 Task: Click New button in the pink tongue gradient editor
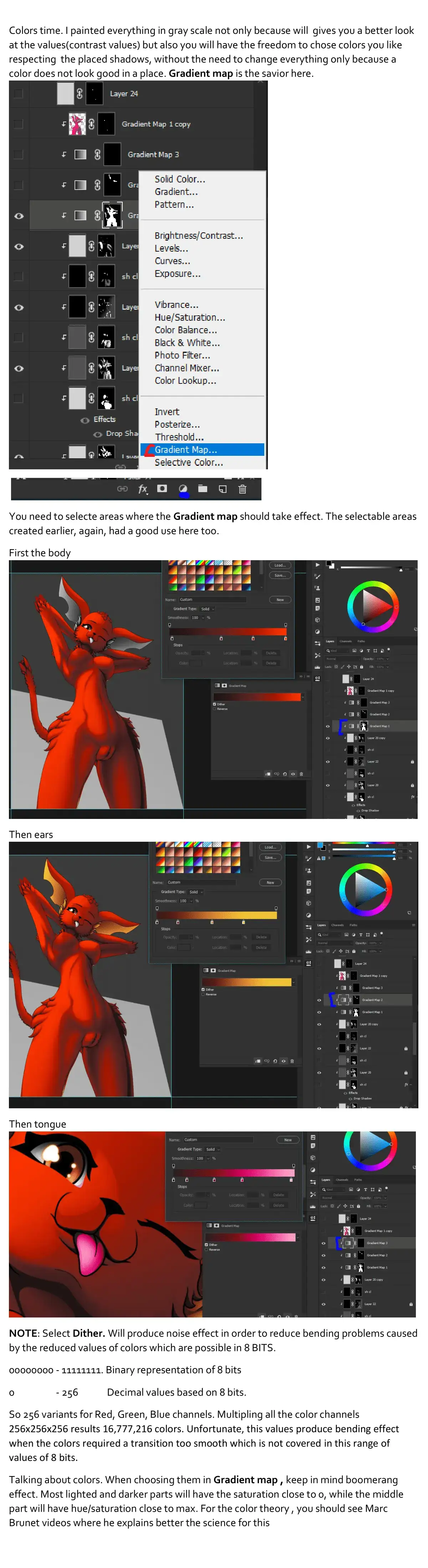click(287, 1140)
